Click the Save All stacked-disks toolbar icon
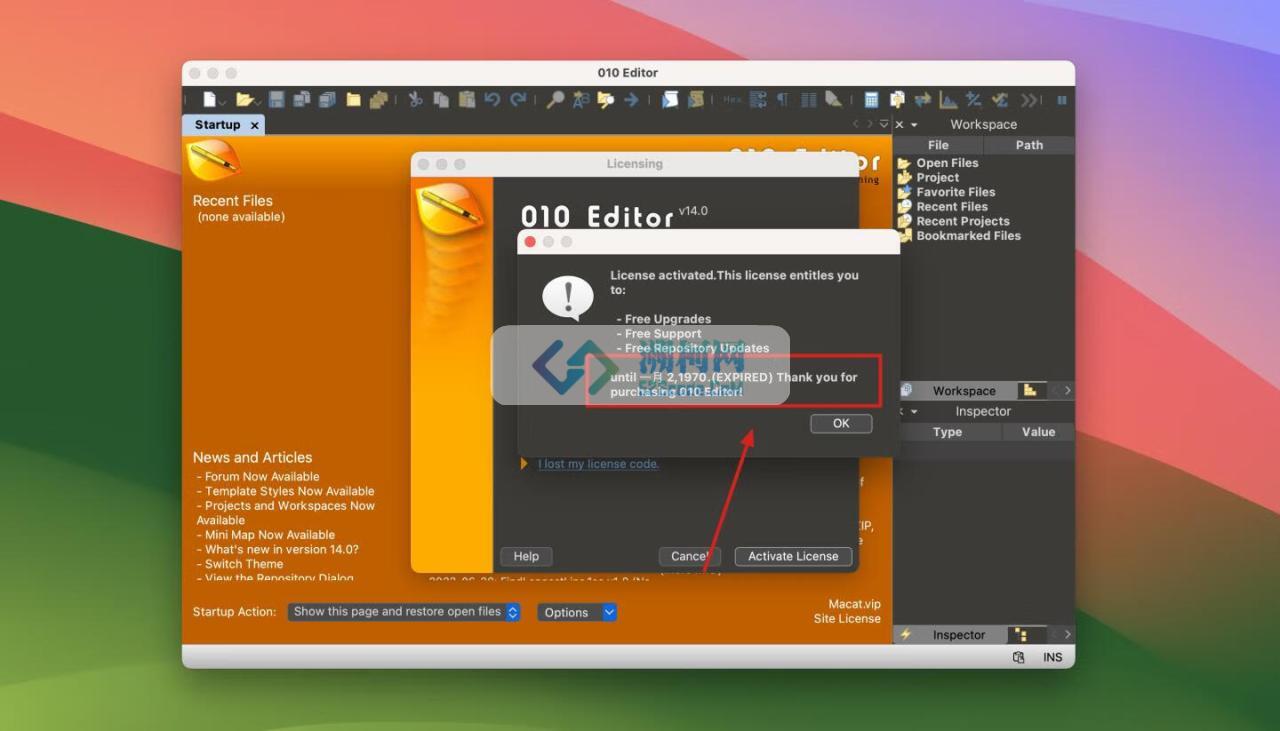This screenshot has height=731, width=1280. (301, 99)
